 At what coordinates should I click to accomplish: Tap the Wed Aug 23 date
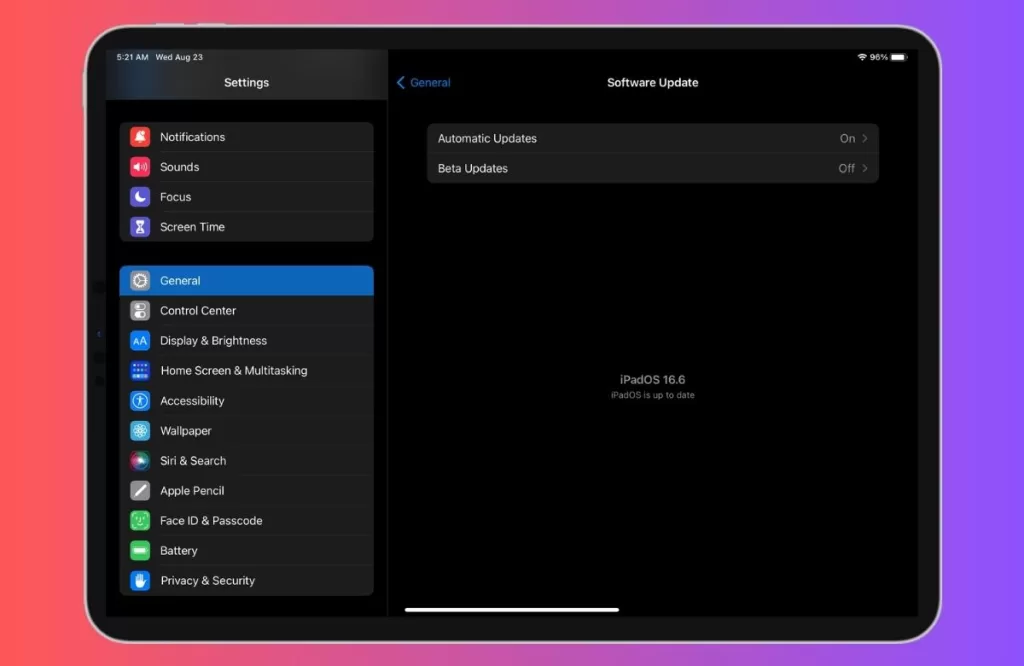[x=179, y=57]
